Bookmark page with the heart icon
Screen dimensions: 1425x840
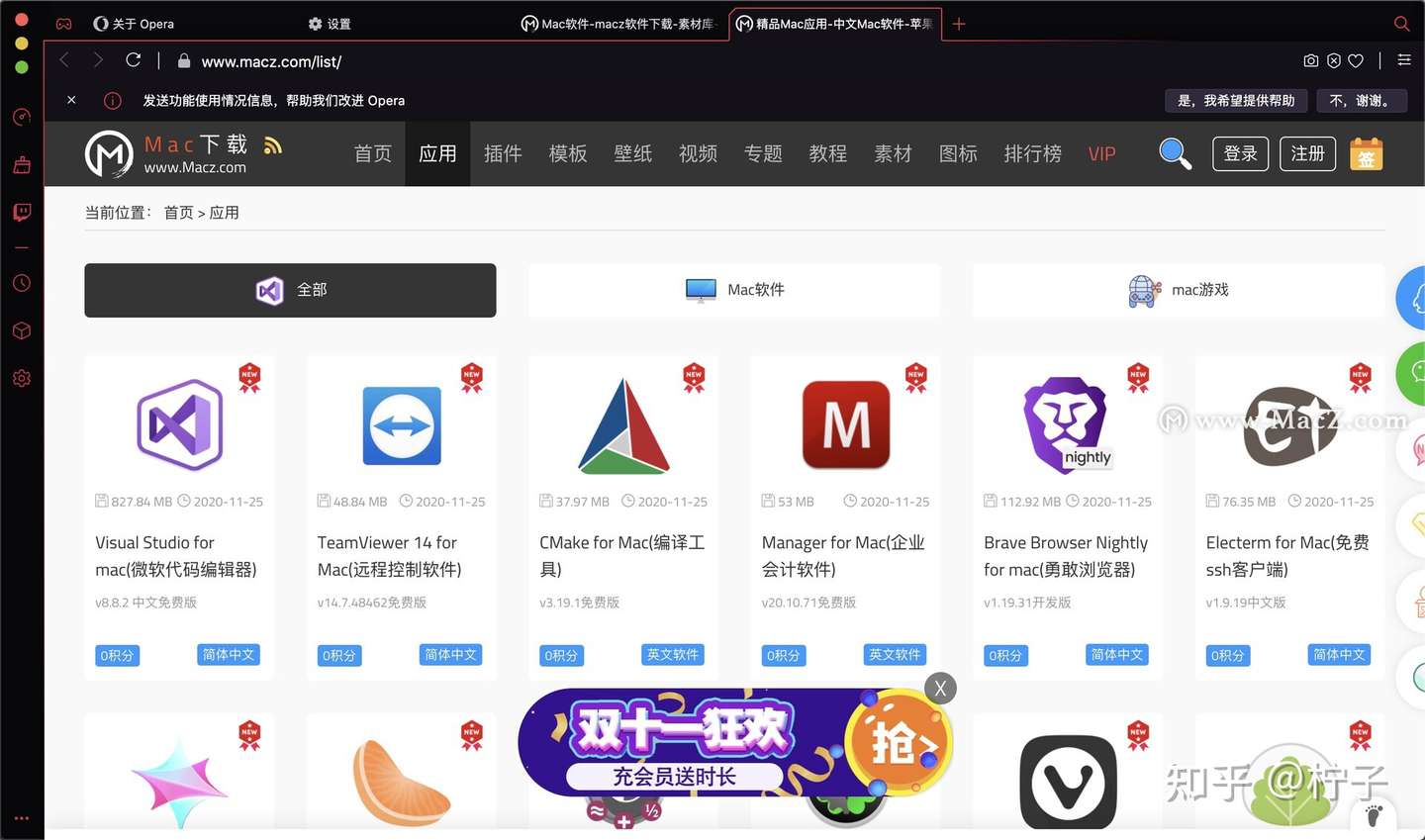pos(1356,60)
